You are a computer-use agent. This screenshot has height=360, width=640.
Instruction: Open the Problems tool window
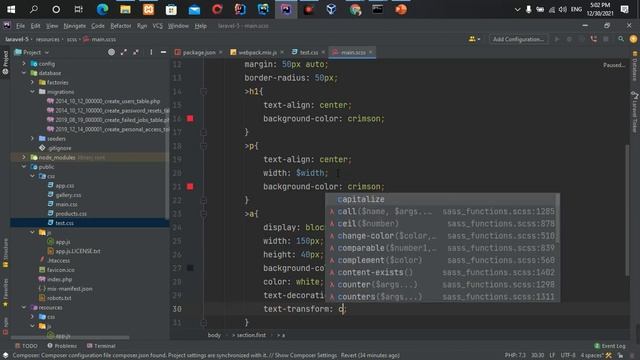[x=62, y=346]
